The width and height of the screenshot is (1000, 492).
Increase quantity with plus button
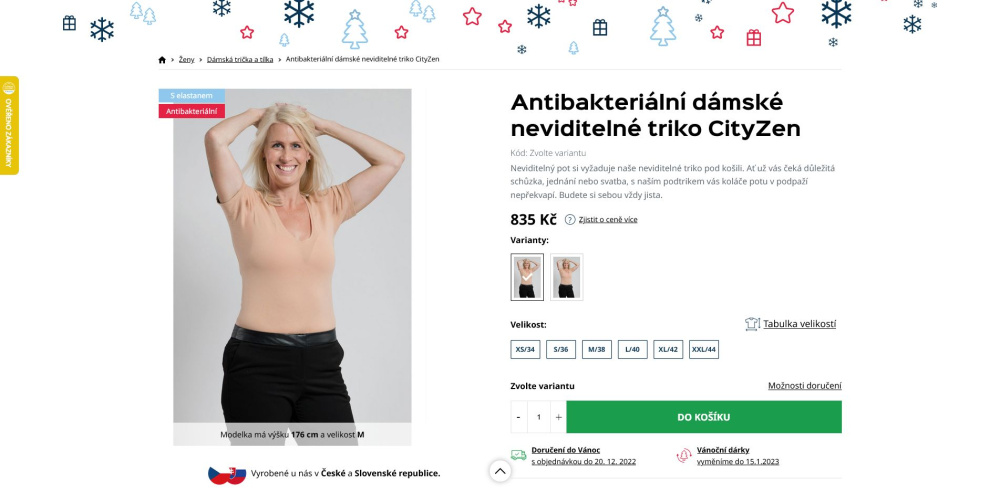click(558, 417)
